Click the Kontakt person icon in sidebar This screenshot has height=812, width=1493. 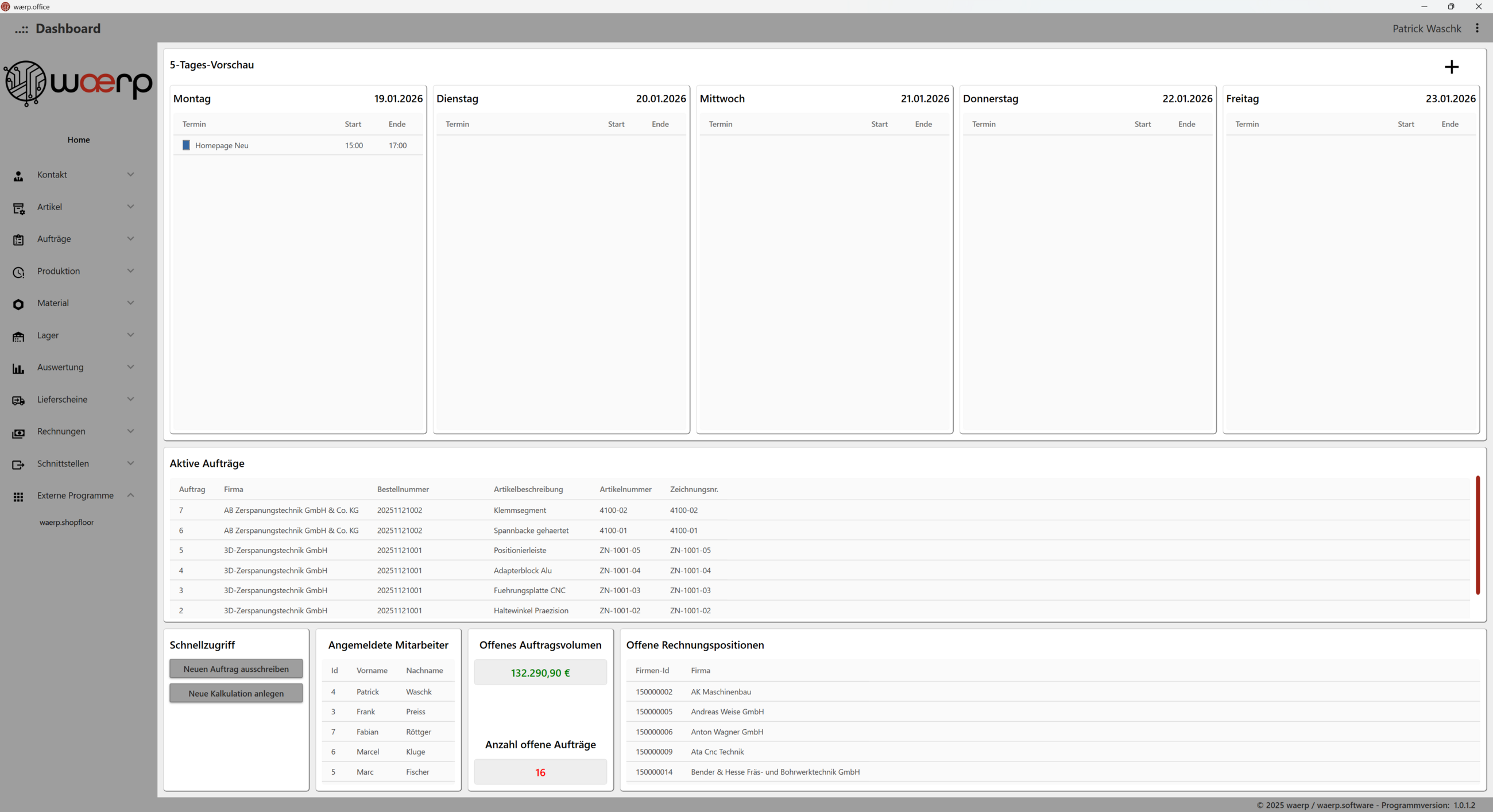(x=18, y=176)
